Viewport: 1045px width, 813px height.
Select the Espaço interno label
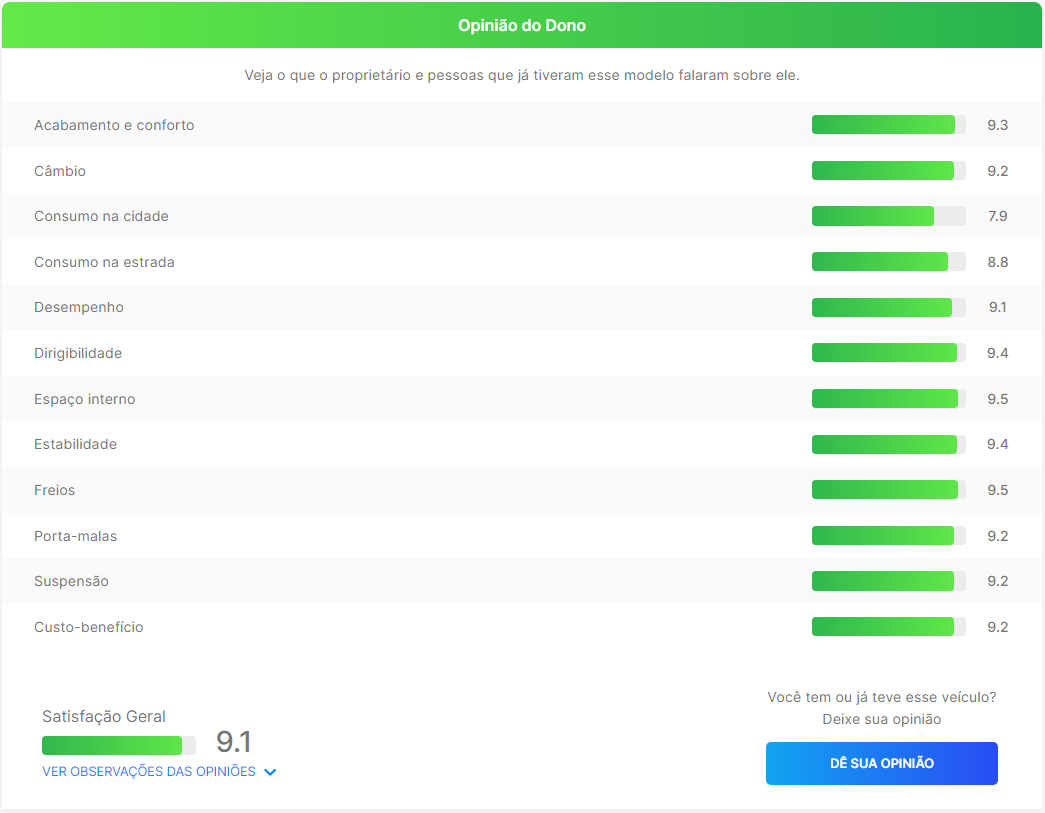coord(85,399)
